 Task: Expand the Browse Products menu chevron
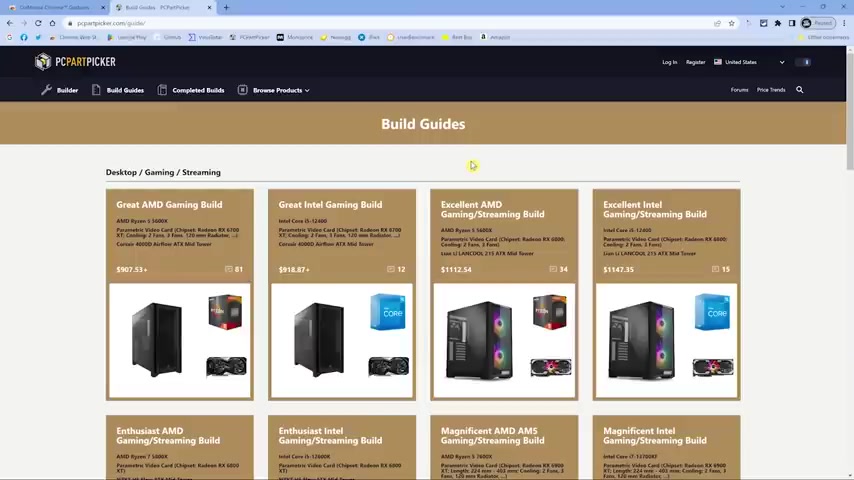click(x=307, y=90)
